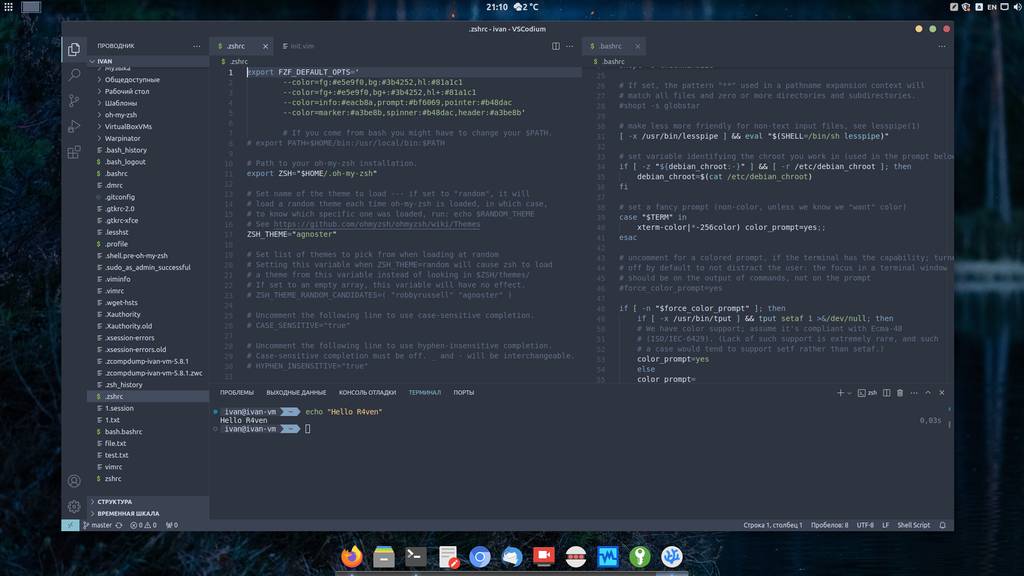The width and height of the screenshot is (1024, 576).
Task: Toggle Explorer view in activity bar
Action: click(74, 49)
